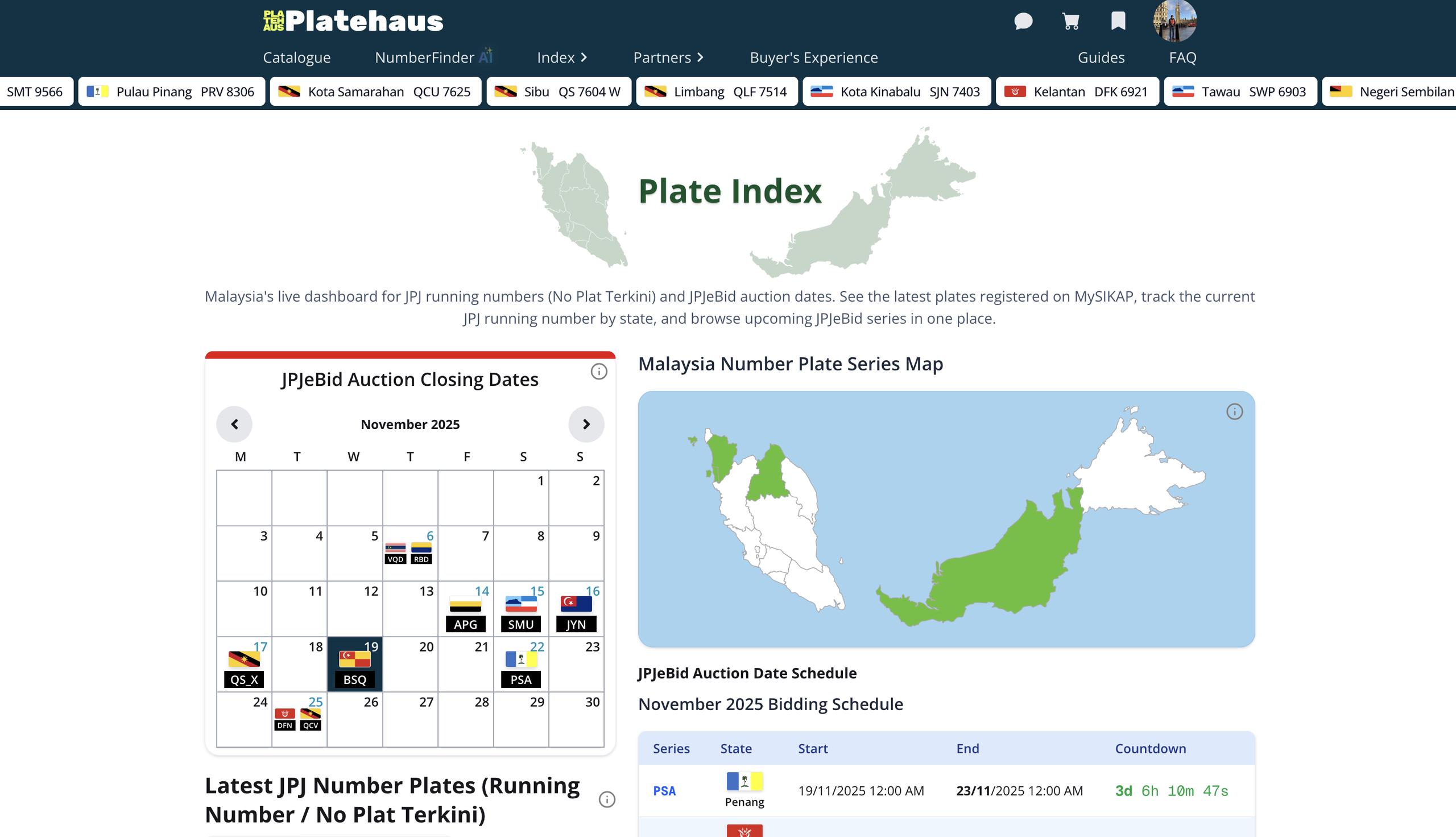Click info icon on series map

click(x=1234, y=411)
